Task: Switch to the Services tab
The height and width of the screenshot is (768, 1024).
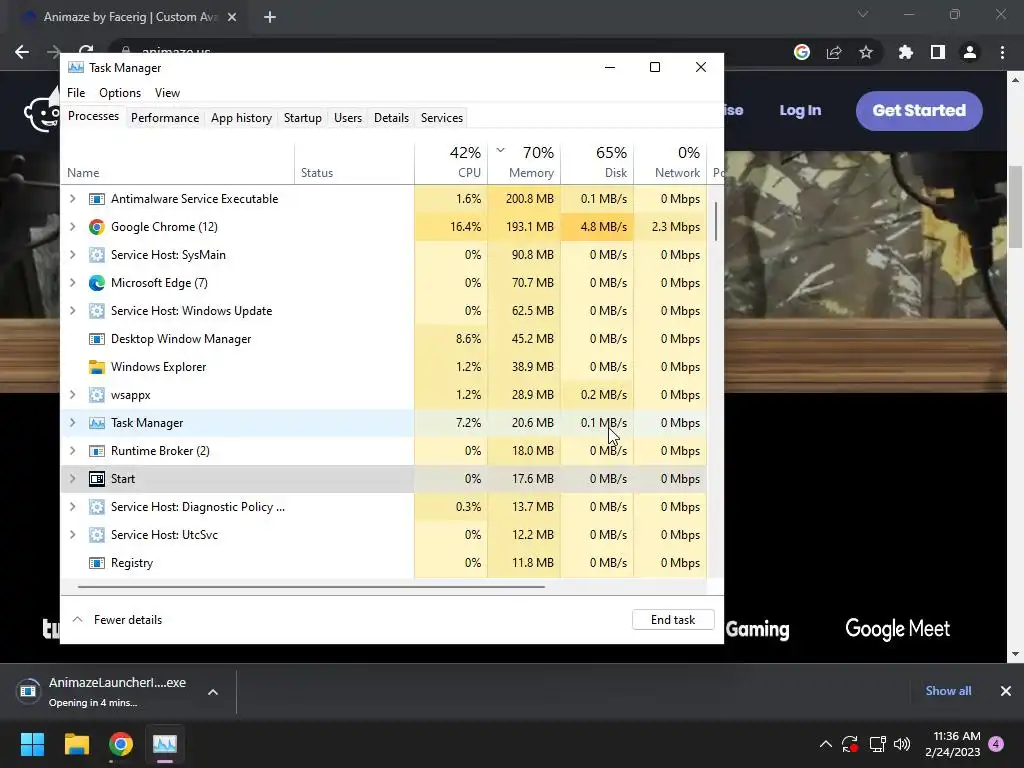Action: click(x=441, y=118)
